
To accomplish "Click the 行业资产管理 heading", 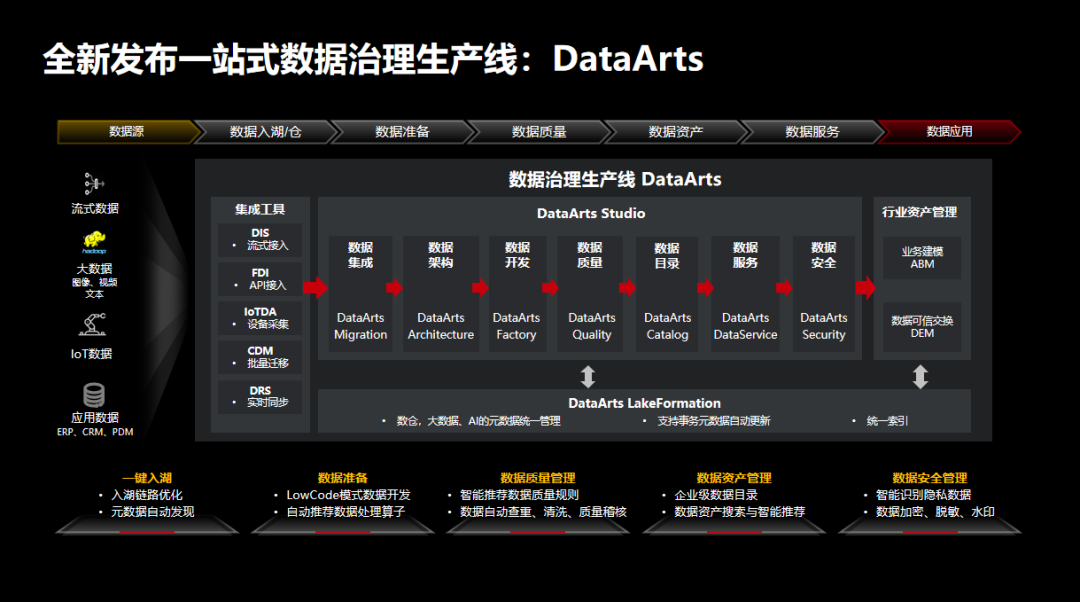I will pos(920,212).
